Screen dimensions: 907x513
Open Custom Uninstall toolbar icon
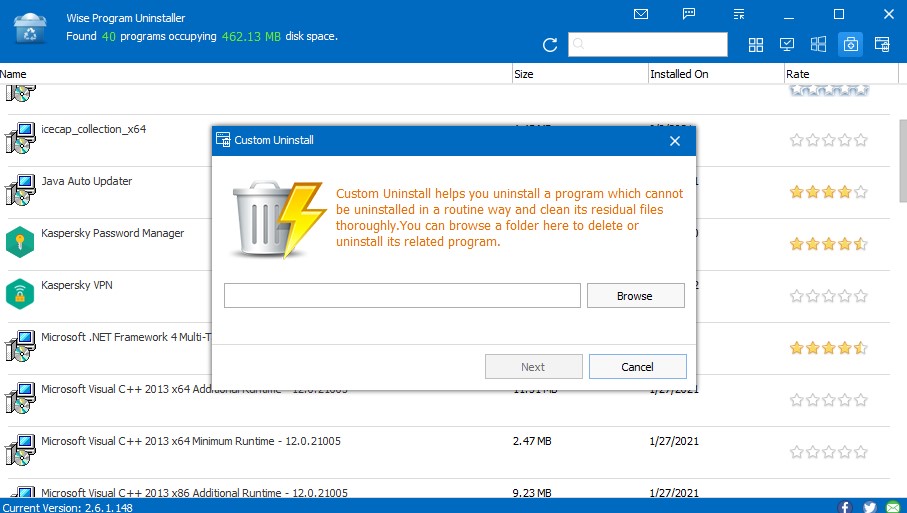click(x=882, y=45)
